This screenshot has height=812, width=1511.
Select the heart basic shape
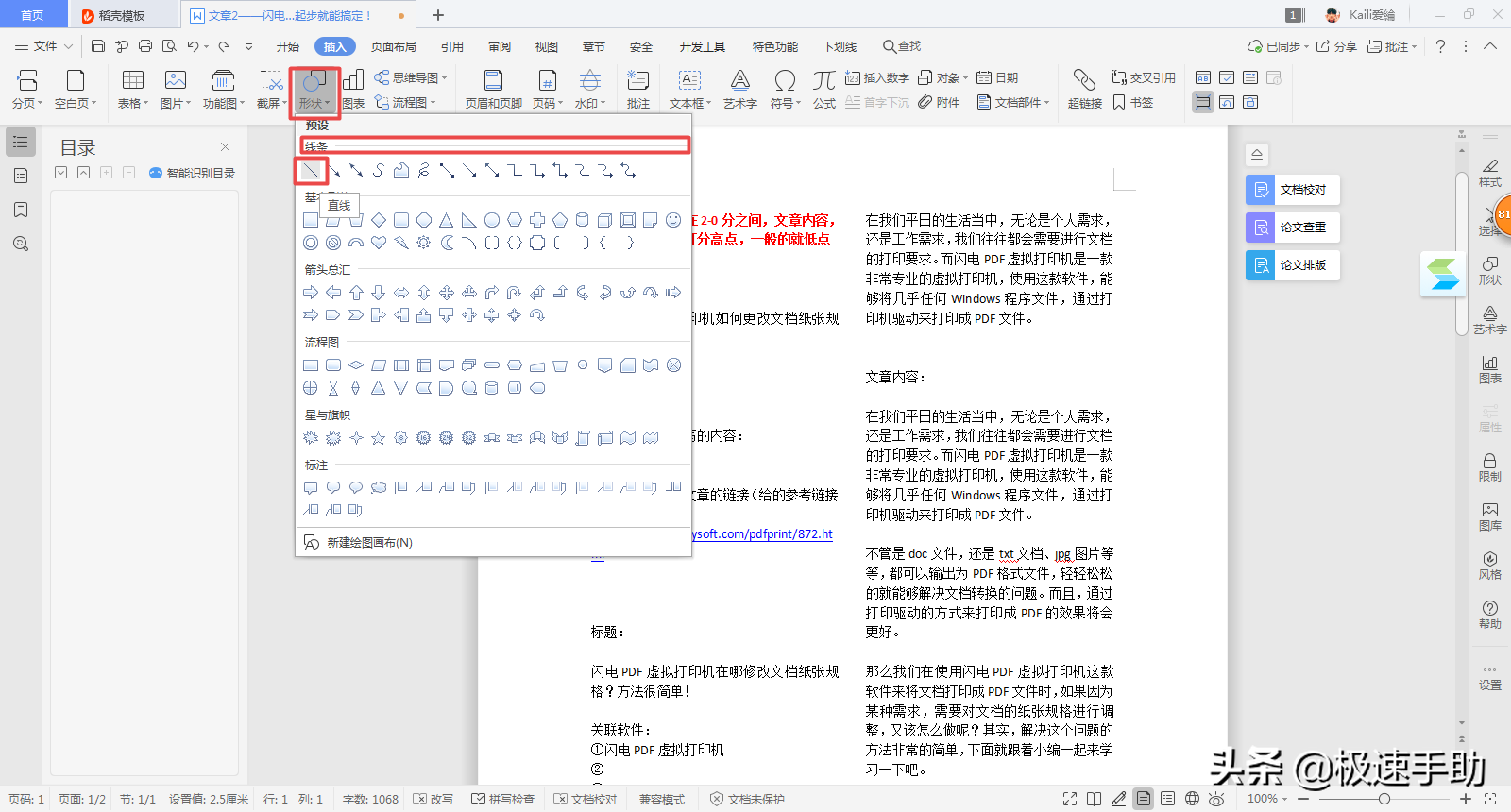(379, 243)
